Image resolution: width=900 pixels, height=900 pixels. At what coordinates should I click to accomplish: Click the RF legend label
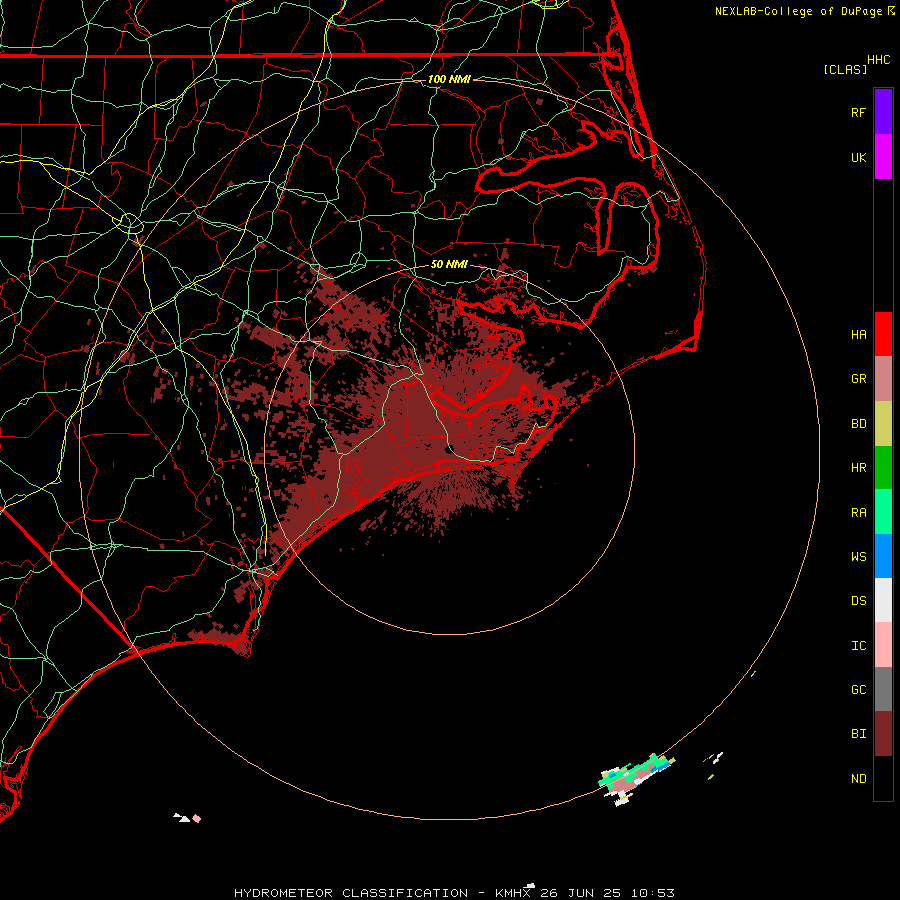[858, 112]
